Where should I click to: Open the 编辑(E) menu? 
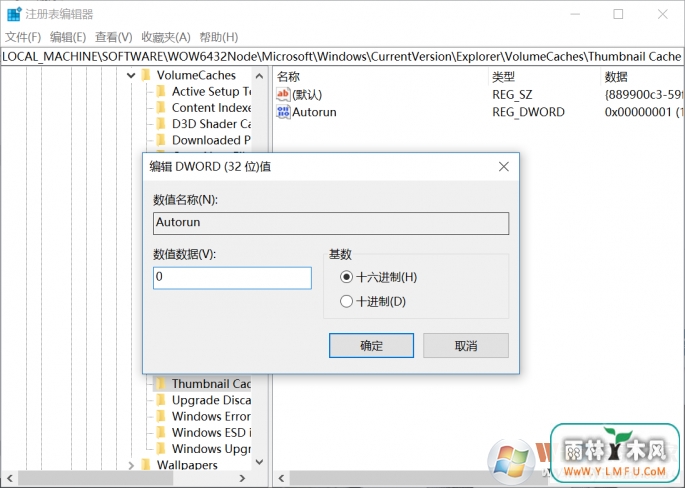pyautogui.click(x=68, y=37)
